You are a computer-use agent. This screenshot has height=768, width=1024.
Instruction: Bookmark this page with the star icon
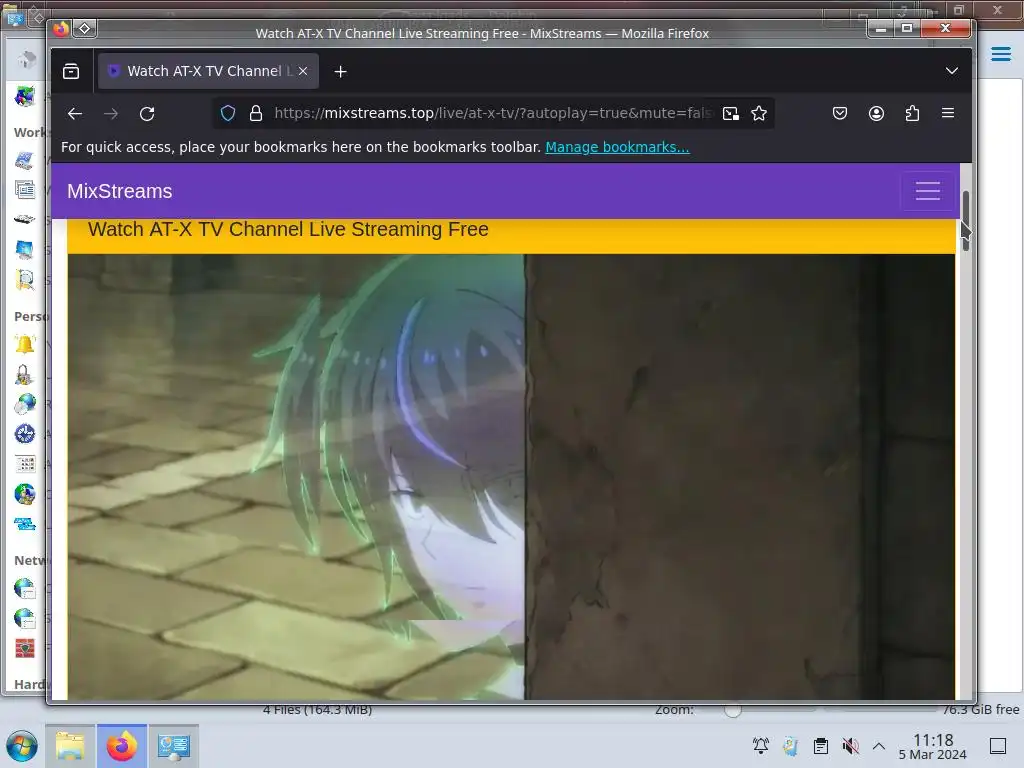point(759,114)
